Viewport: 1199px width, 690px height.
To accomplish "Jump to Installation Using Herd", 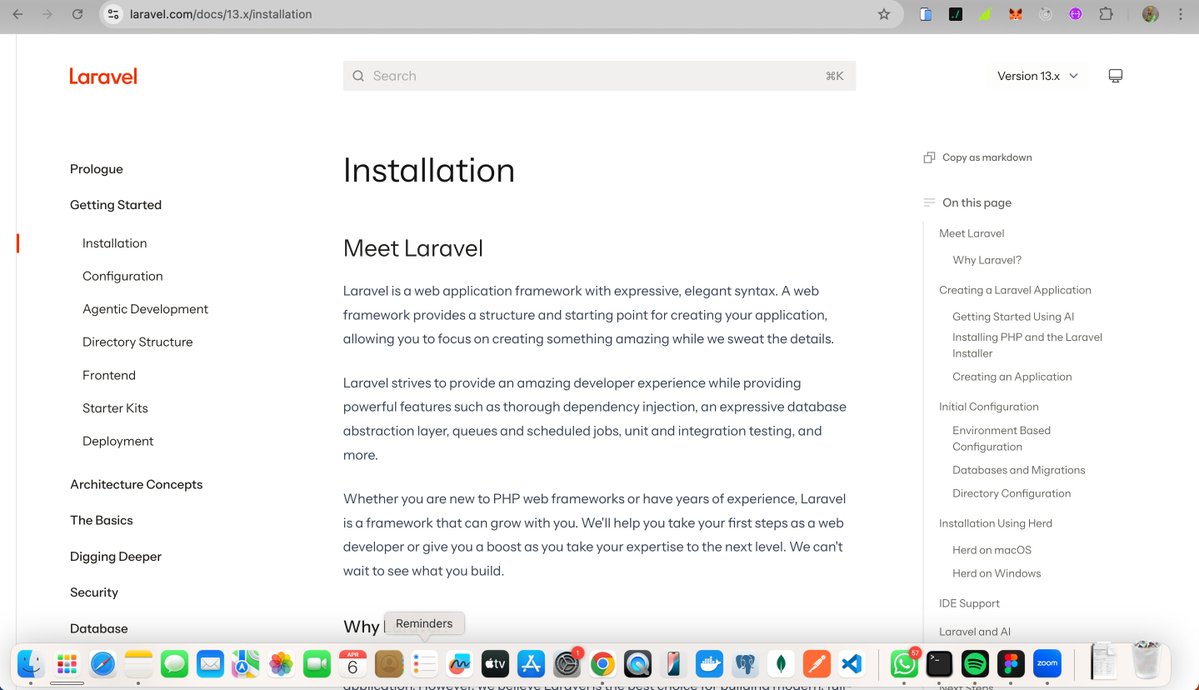I will point(996,523).
